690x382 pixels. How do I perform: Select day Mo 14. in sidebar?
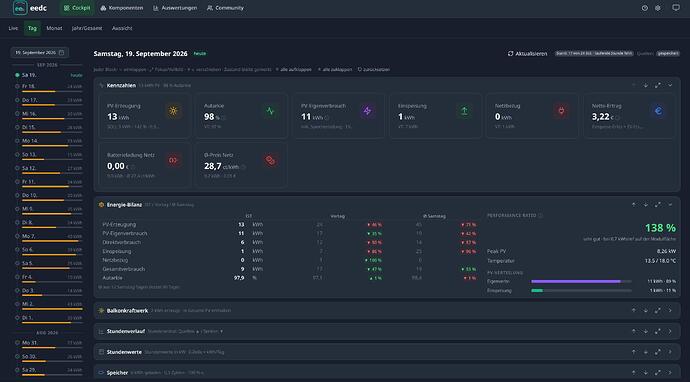49,142
